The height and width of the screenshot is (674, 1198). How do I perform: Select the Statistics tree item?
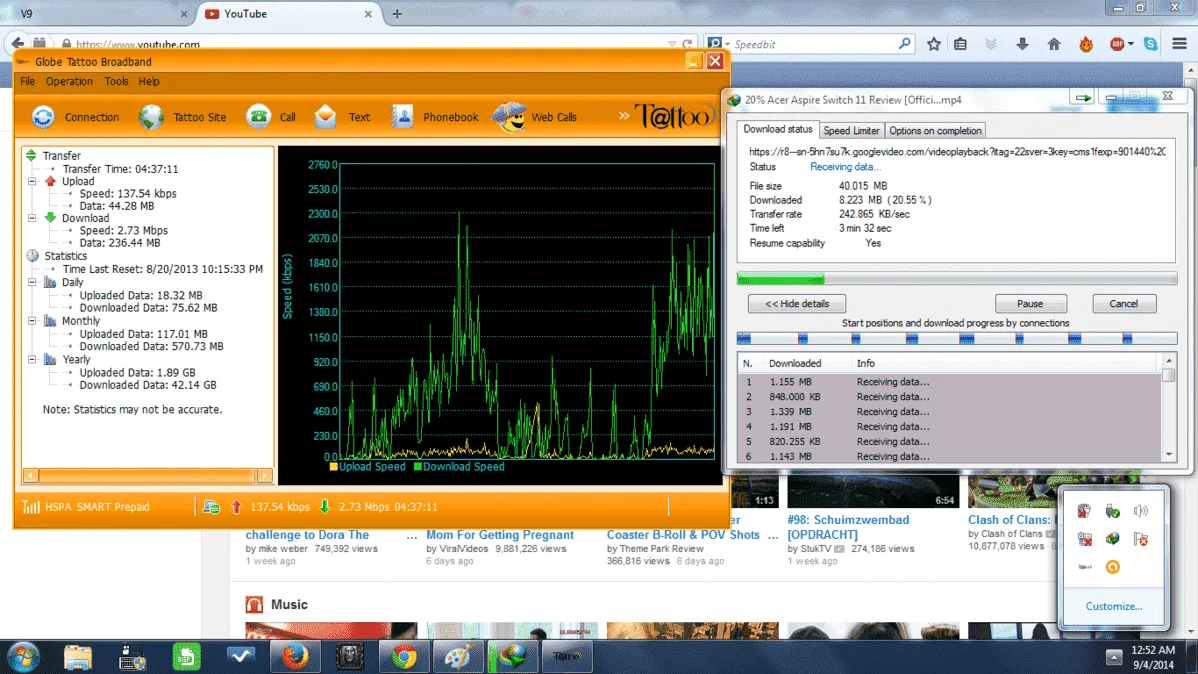tap(65, 256)
